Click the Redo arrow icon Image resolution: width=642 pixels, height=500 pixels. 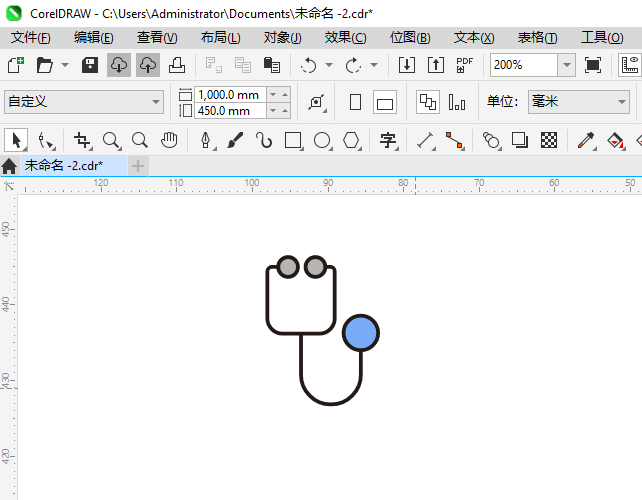(x=353, y=65)
